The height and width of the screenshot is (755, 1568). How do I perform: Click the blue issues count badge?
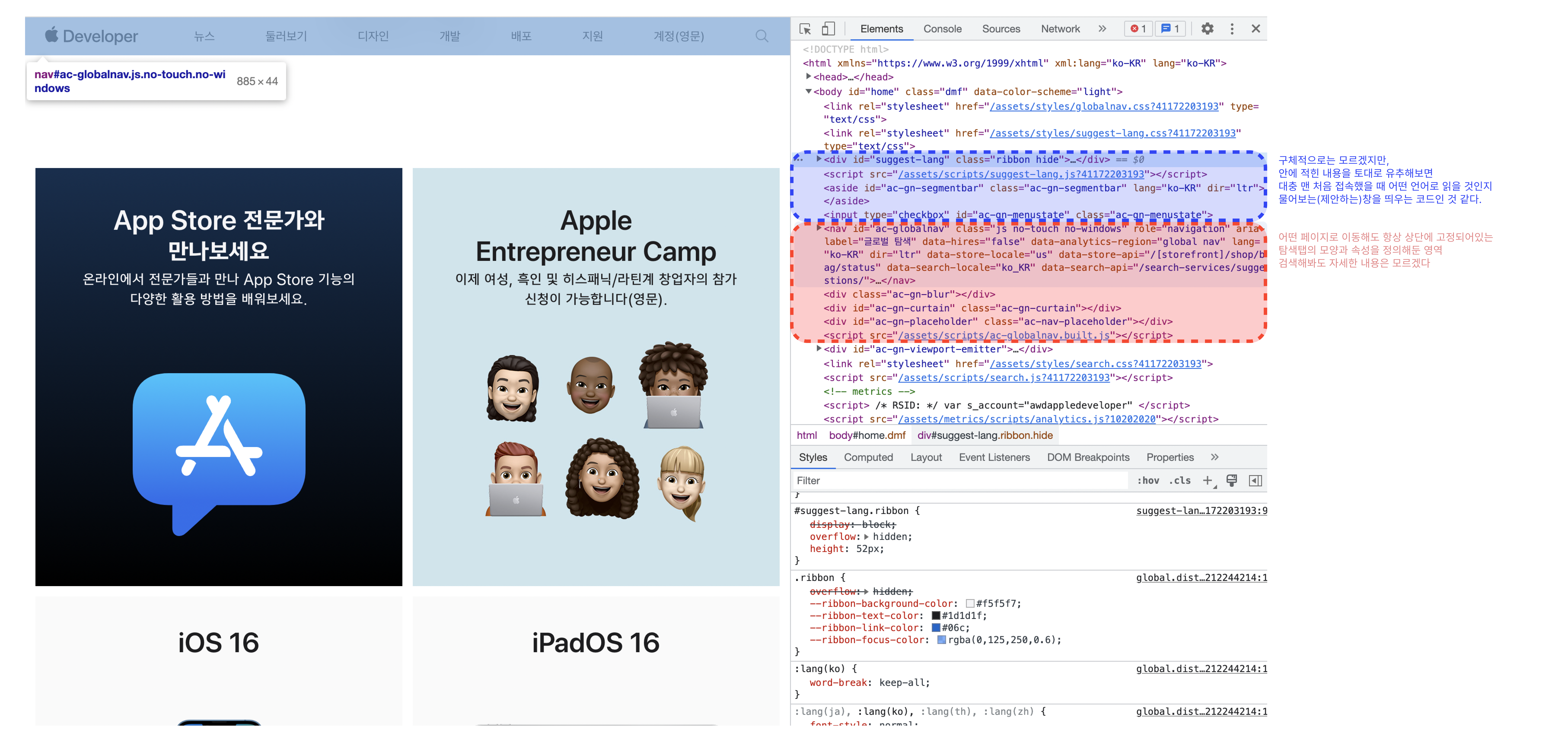point(1170,29)
